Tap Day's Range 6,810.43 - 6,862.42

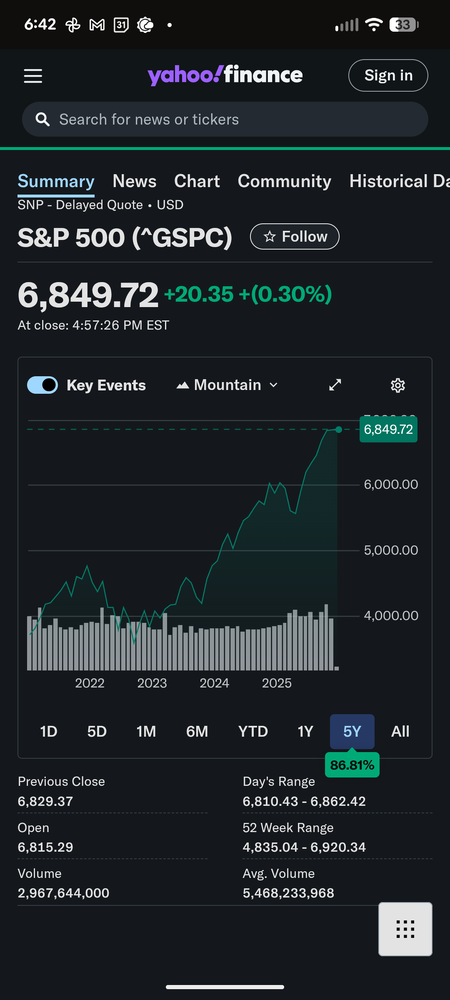[304, 802]
